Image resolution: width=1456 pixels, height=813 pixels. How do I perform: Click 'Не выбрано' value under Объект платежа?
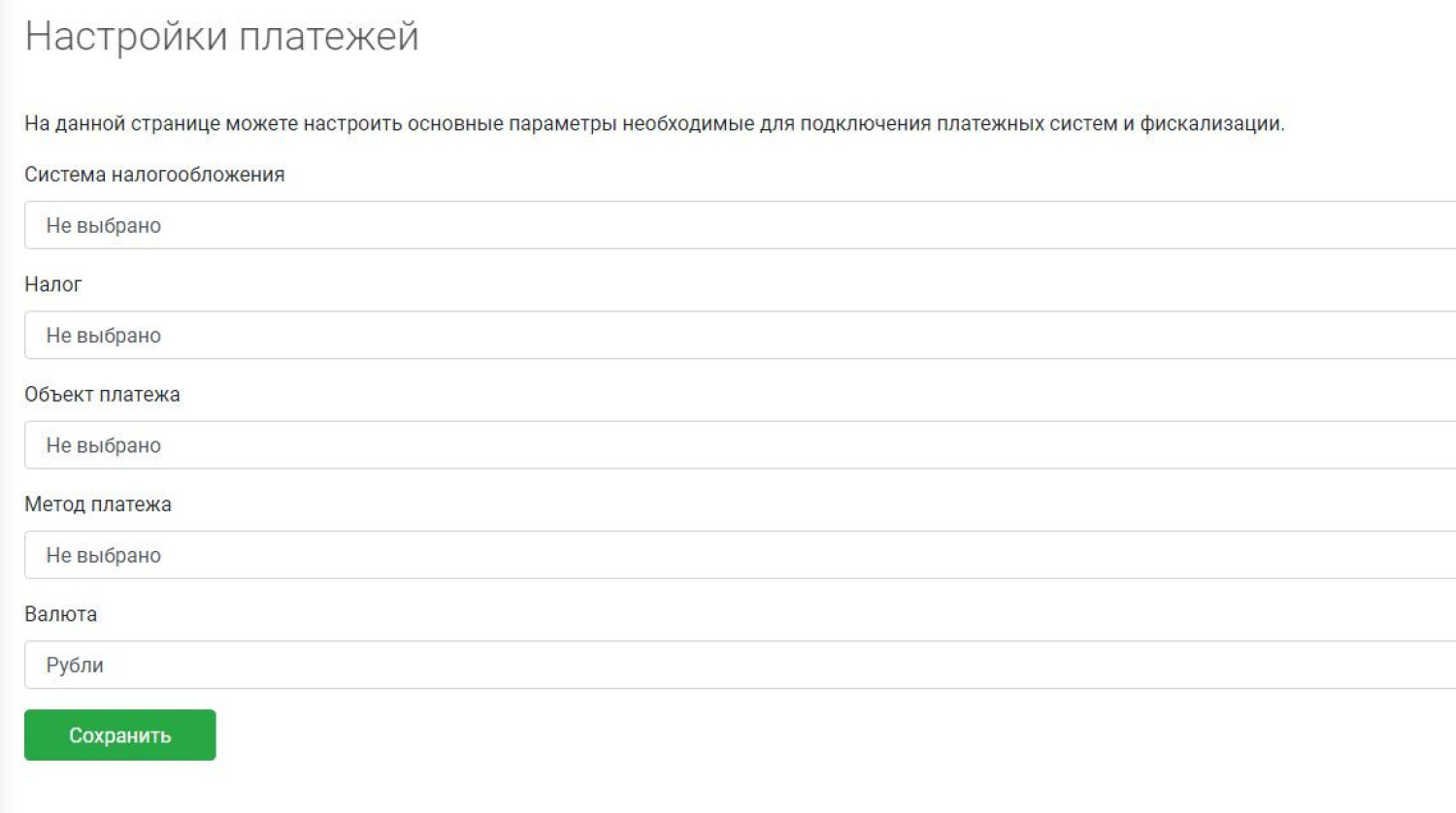pos(104,445)
